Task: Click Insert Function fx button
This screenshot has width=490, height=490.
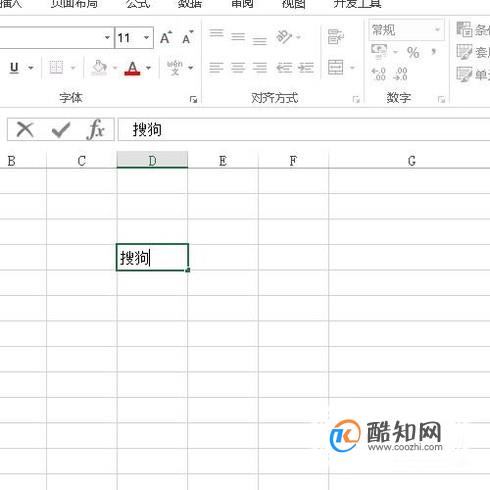Action: point(96,129)
